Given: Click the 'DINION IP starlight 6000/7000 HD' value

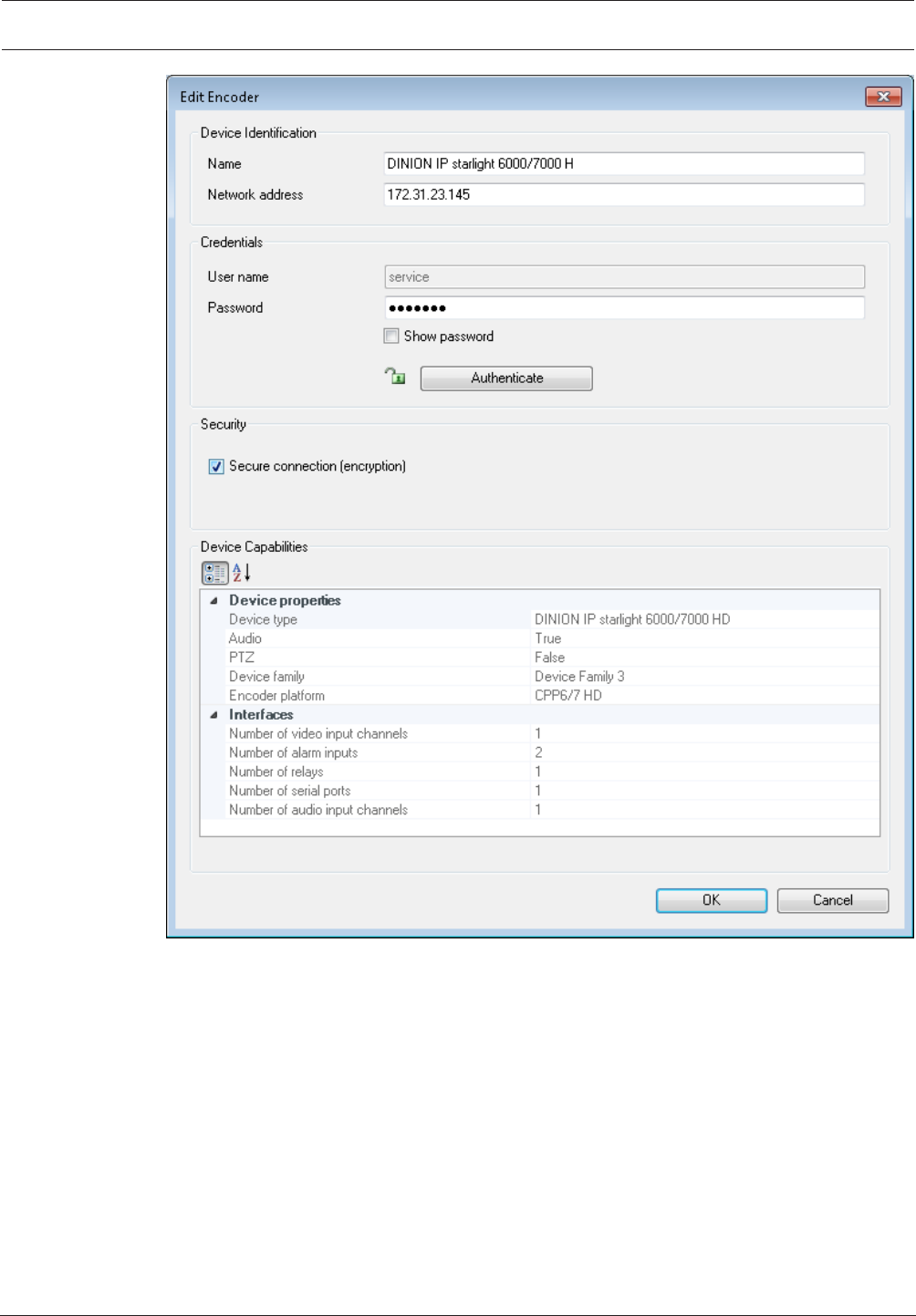Looking at the screenshot, I should (x=632, y=619).
